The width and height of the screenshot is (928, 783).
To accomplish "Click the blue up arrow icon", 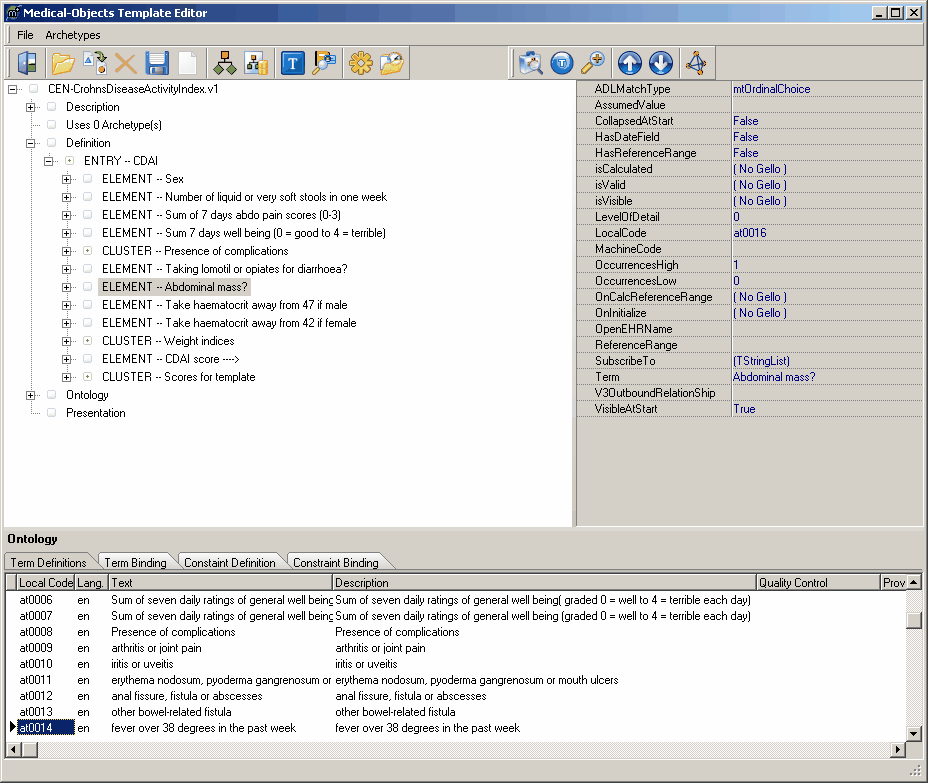I will pos(629,63).
